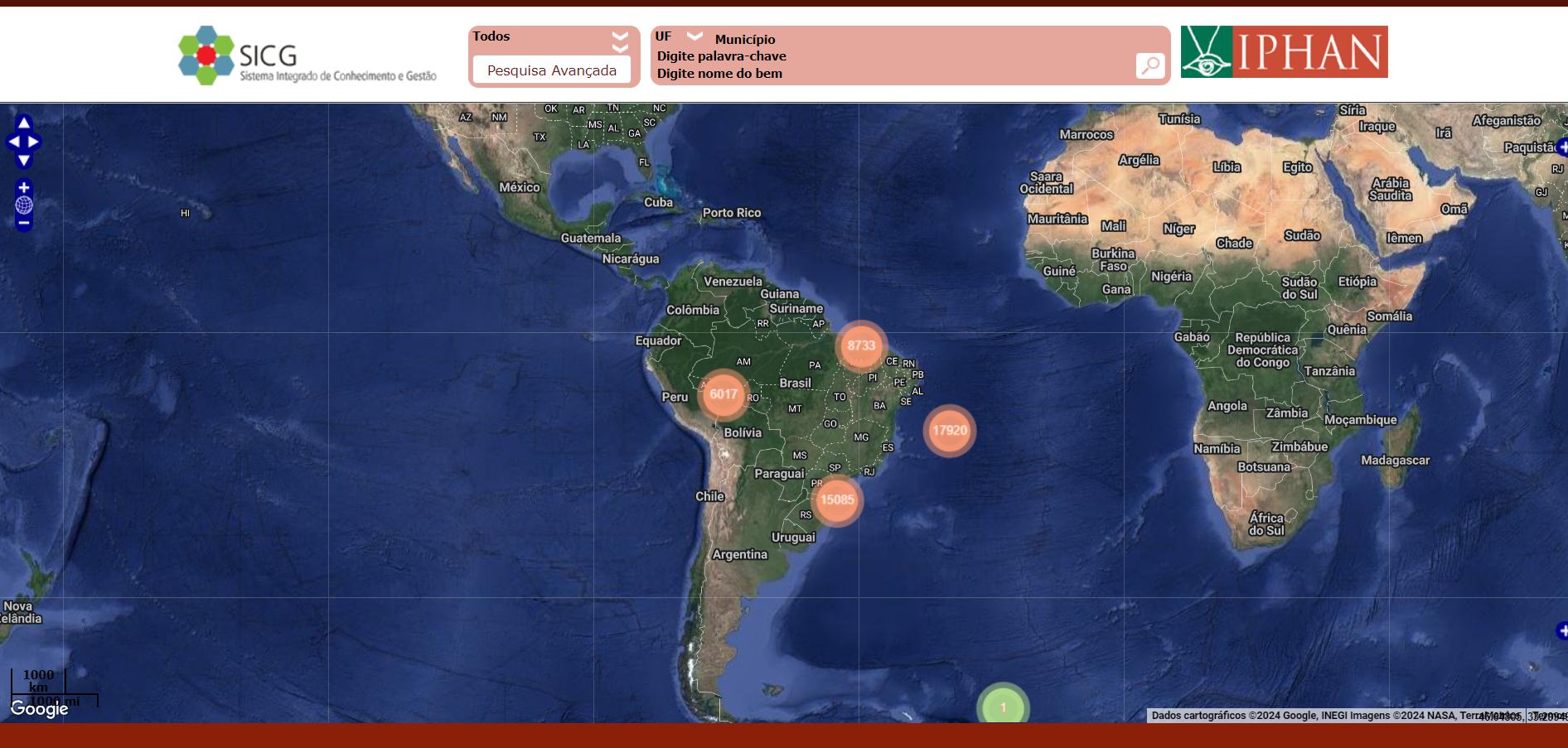Viewport: 1568px width, 748px height.
Task: Pan the map right with the arrow
Action: (34, 142)
